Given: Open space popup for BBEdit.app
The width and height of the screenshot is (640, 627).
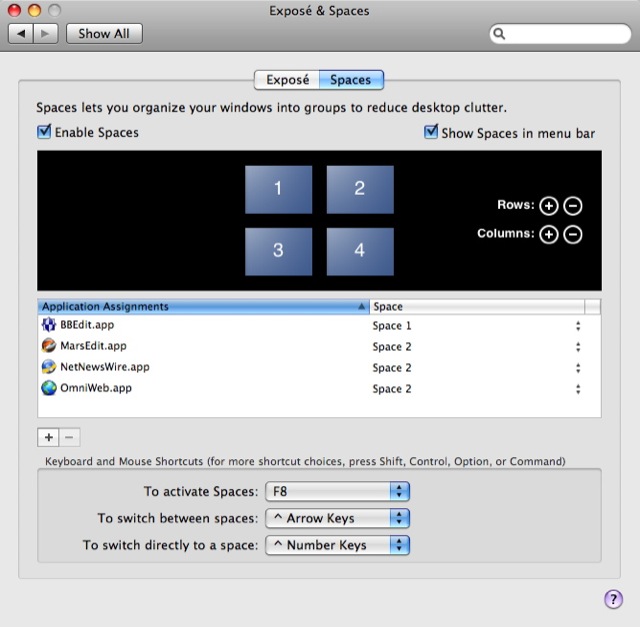Looking at the screenshot, I should point(578,326).
